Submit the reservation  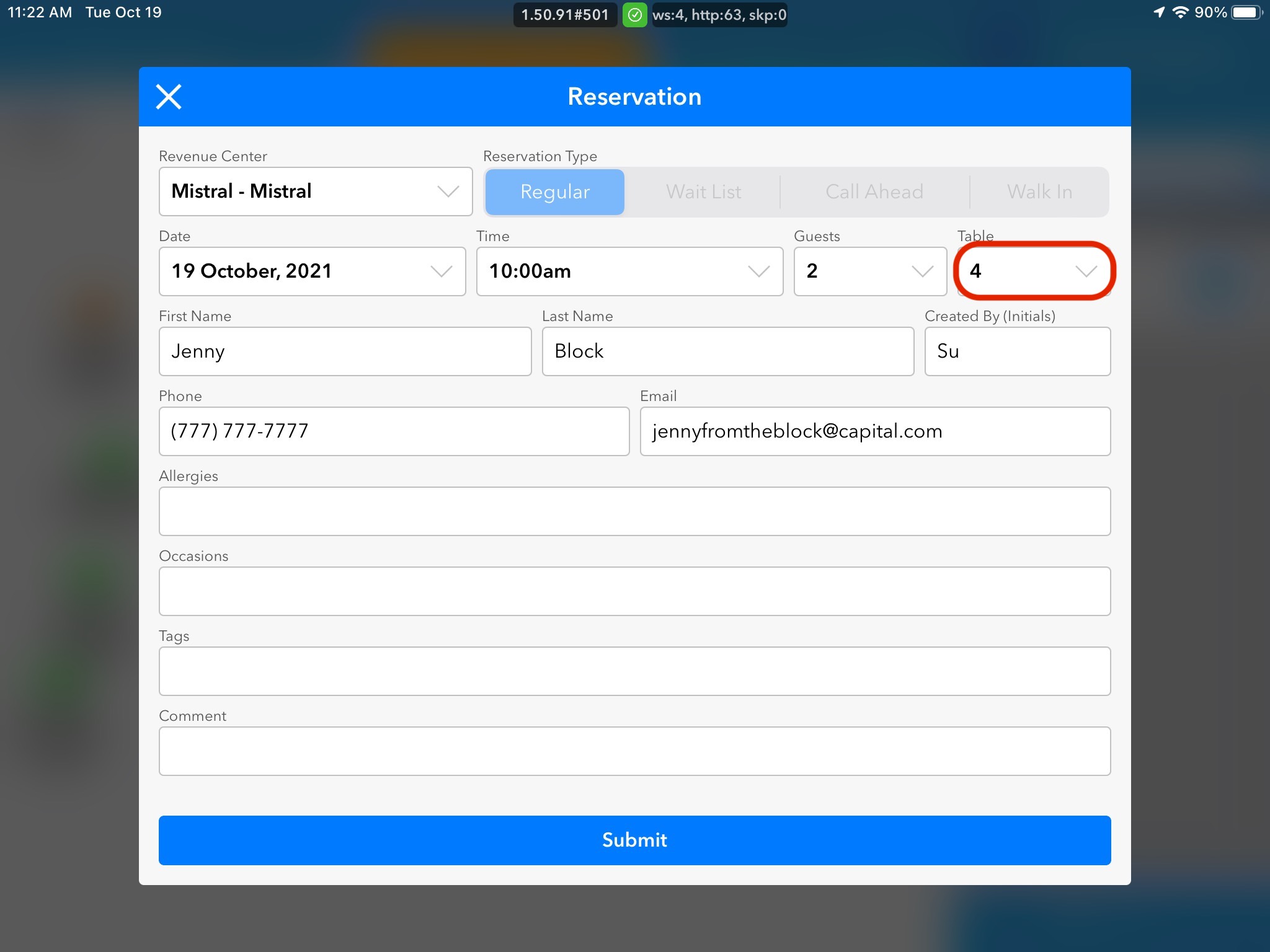click(634, 840)
